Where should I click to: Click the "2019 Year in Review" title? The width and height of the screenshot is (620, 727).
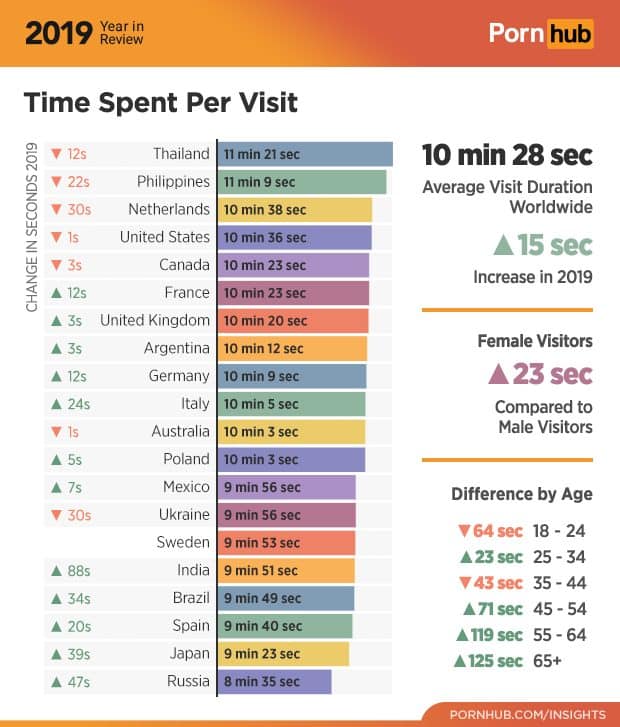tap(84, 33)
